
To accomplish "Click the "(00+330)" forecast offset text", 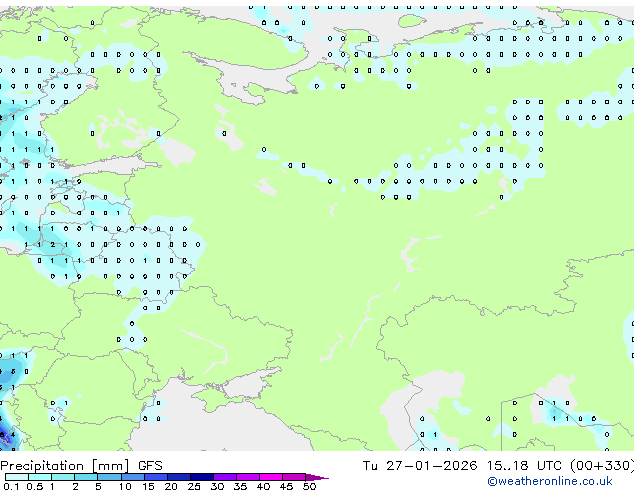I will tap(602, 466).
